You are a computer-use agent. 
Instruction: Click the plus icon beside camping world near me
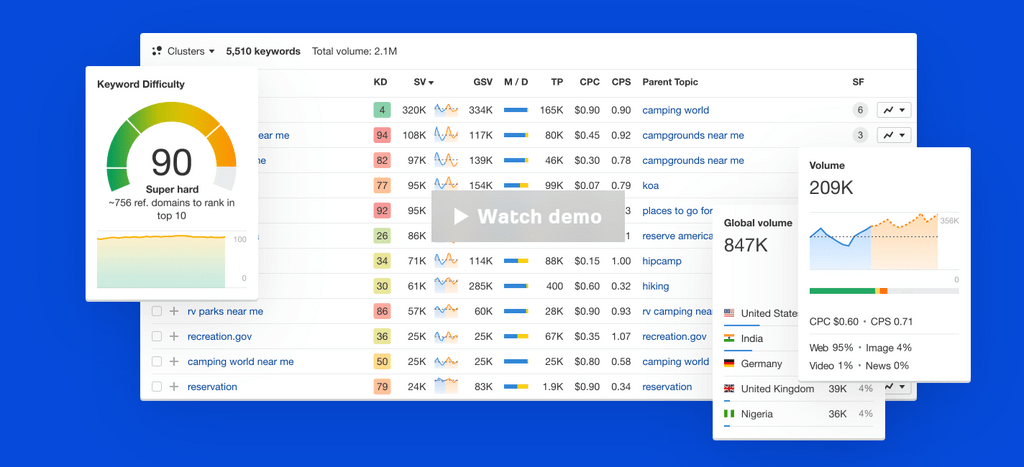point(174,361)
